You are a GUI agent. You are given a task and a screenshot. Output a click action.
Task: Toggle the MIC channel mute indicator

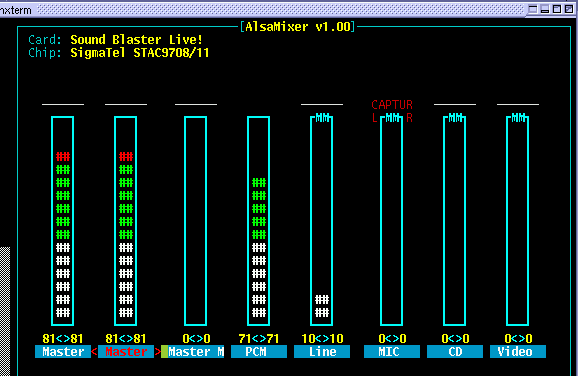pos(392,118)
